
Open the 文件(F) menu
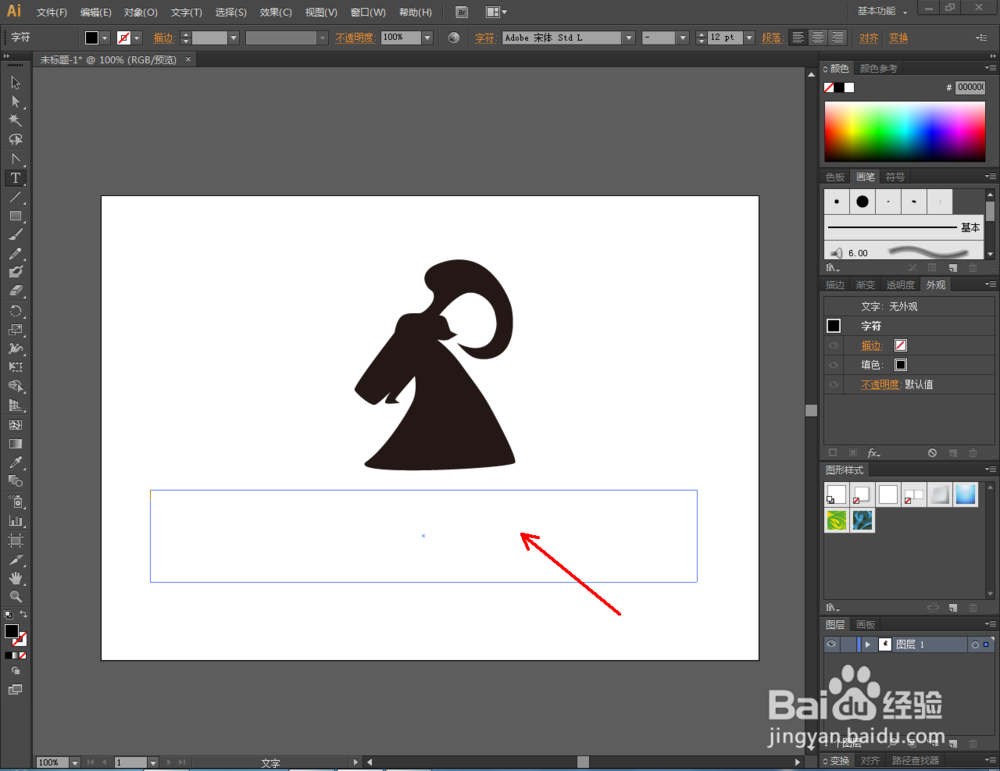[x=52, y=12]
